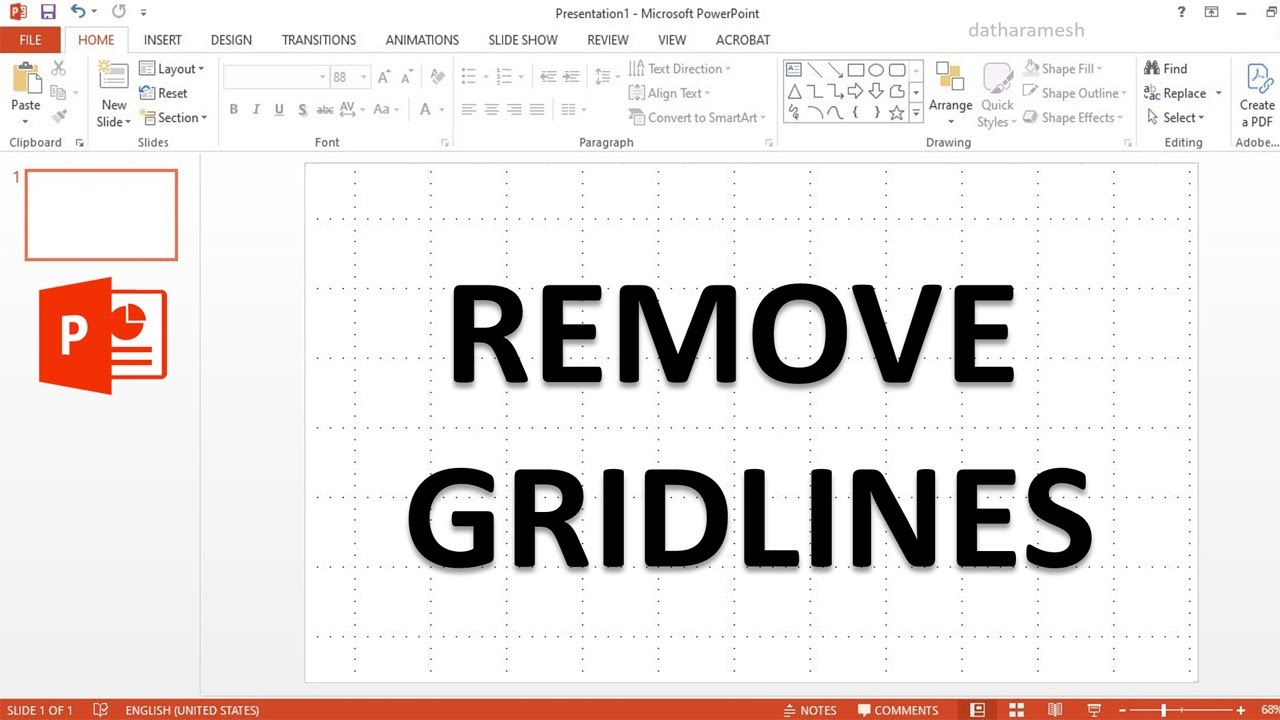Click the zoom slider handle

(x=1163, y=710)
